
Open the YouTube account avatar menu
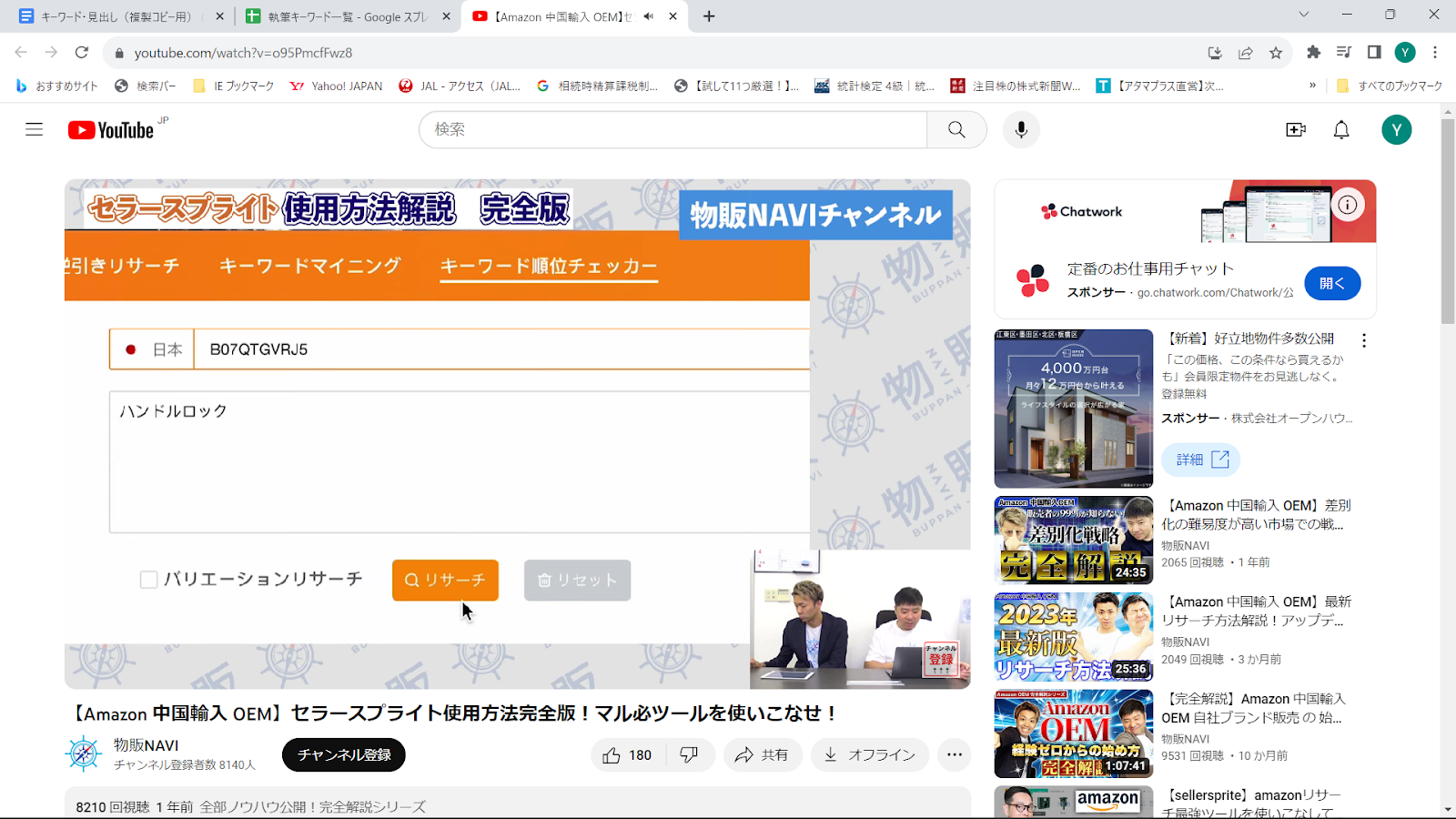point(1396,130)
